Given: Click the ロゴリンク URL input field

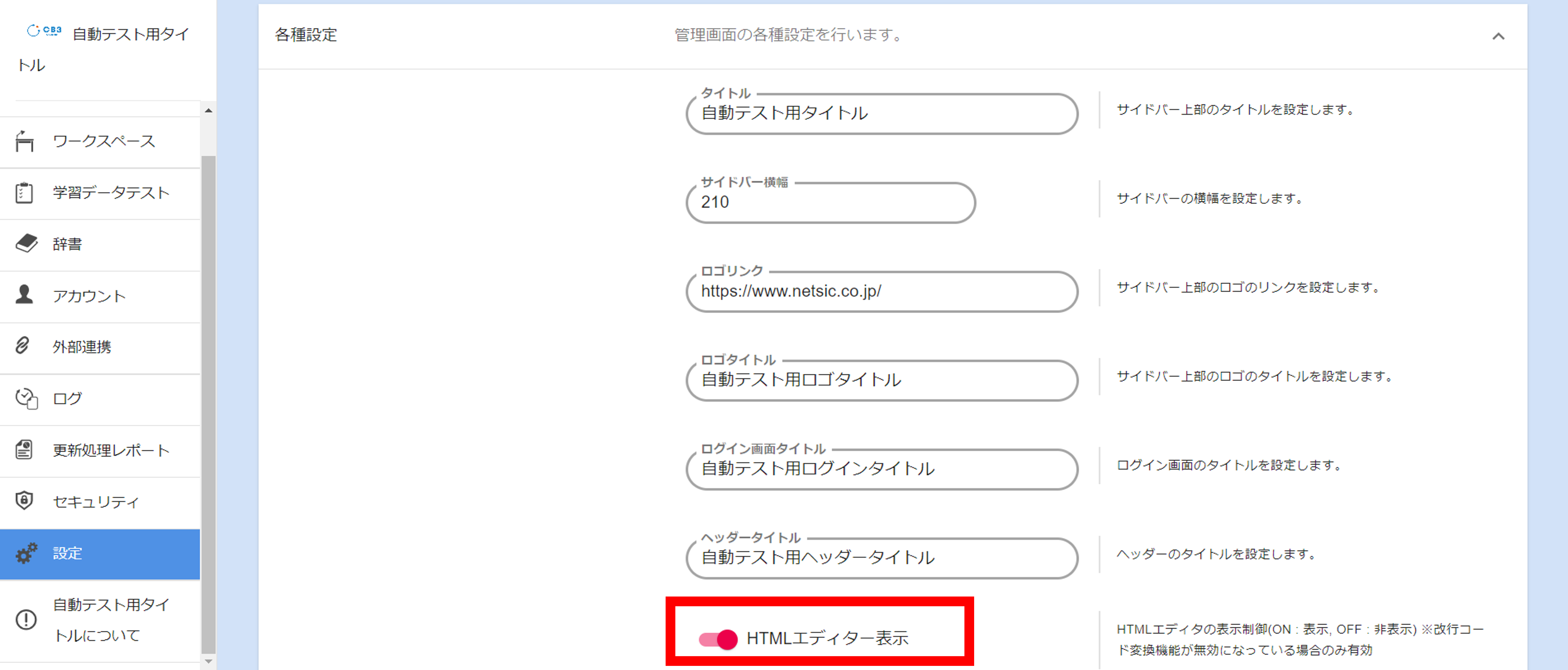Looking at the screenshot, I should click(881, 292).
